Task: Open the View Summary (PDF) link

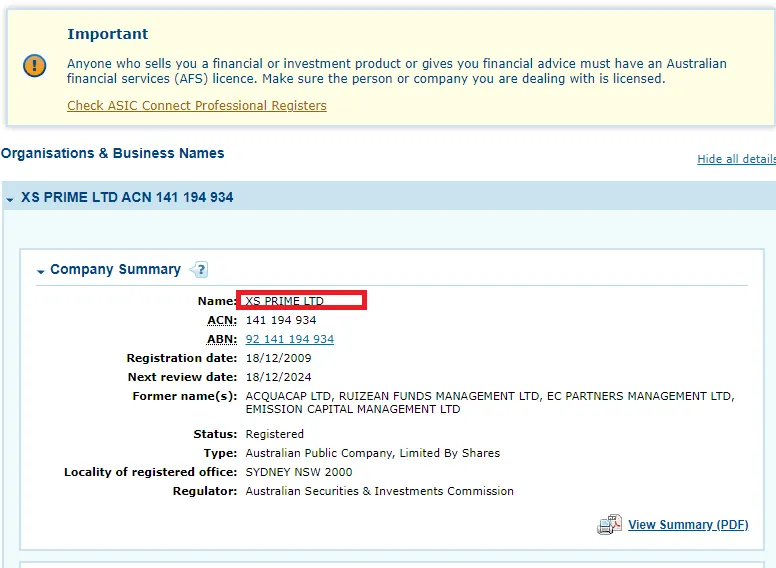Action: (x=687, y=525)
